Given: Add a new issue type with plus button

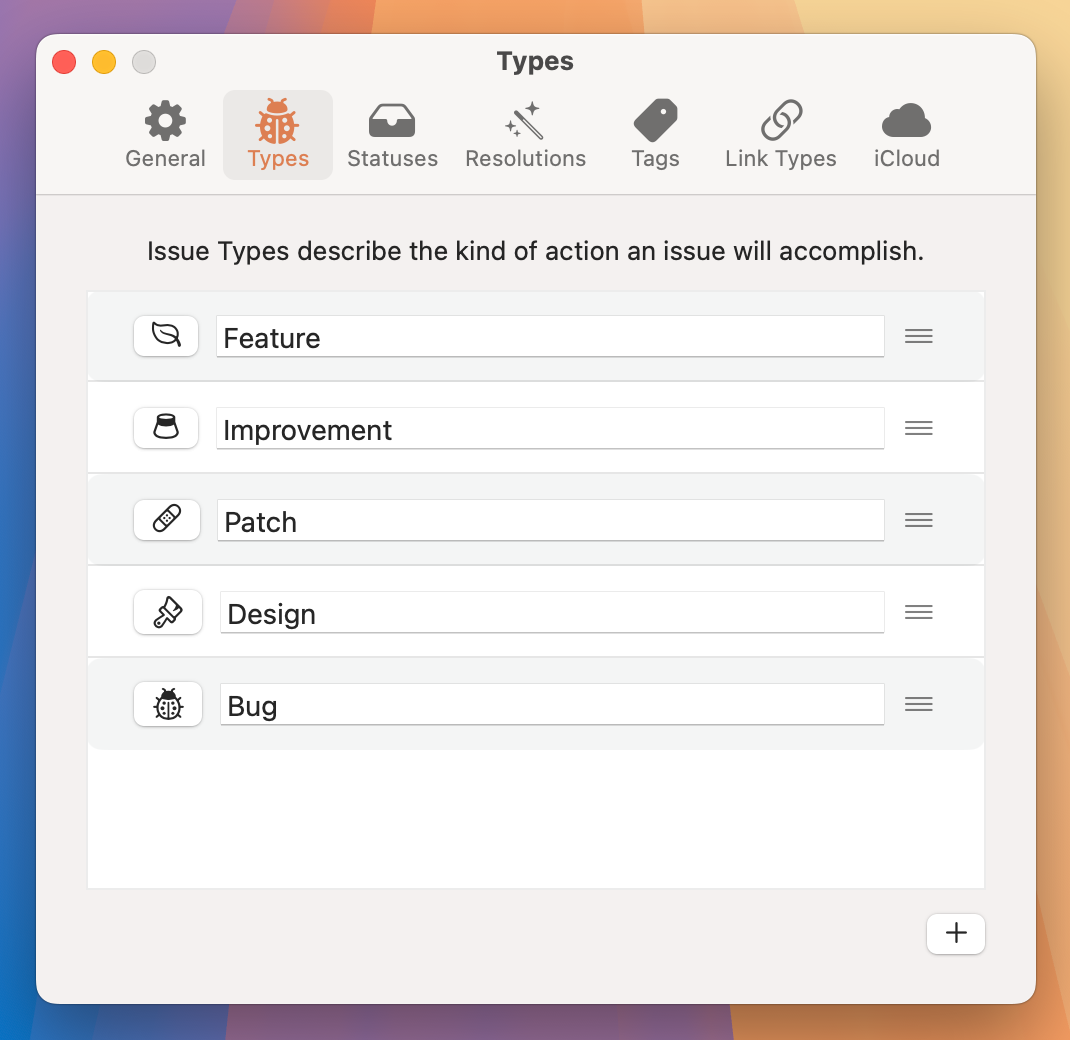Looking at the screenshot, I should [955, 933].
